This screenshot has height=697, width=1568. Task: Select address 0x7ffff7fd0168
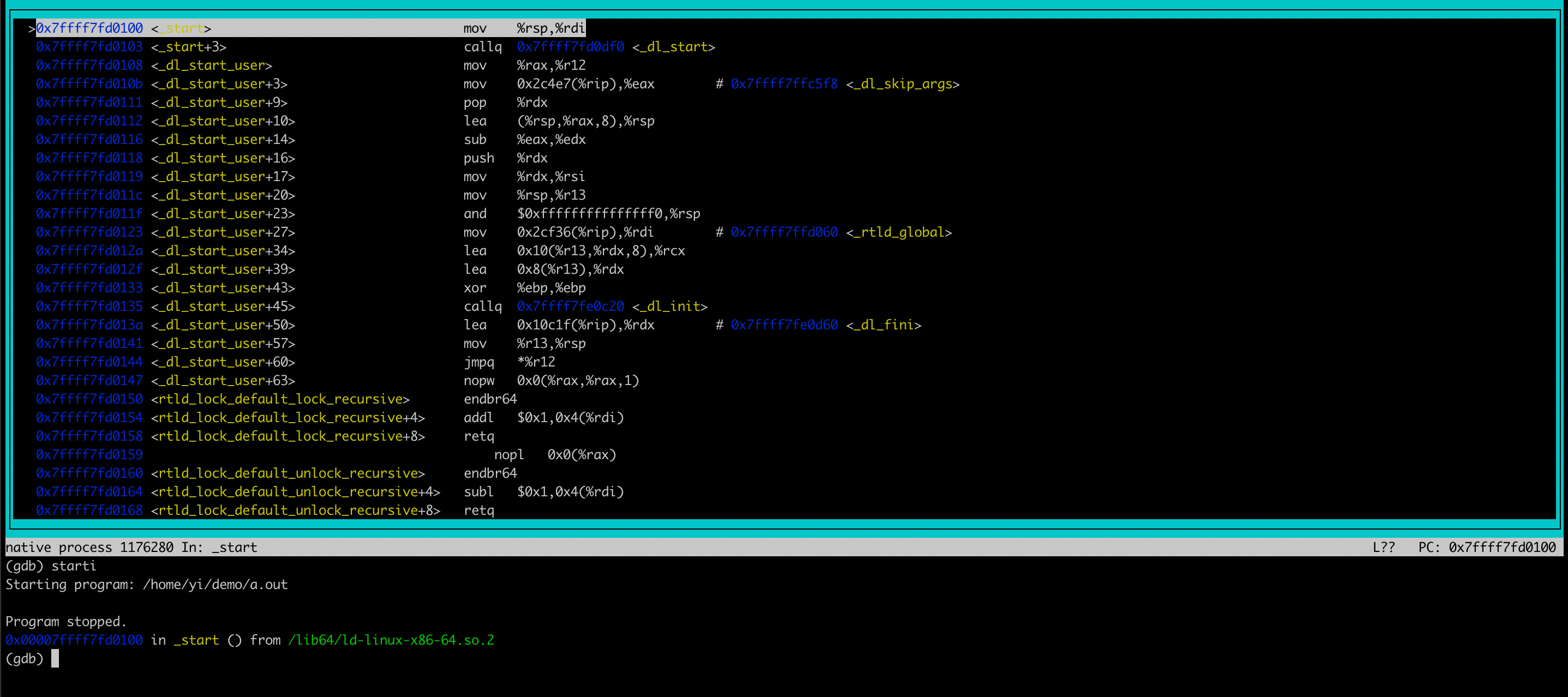click(x=89, y=510)
